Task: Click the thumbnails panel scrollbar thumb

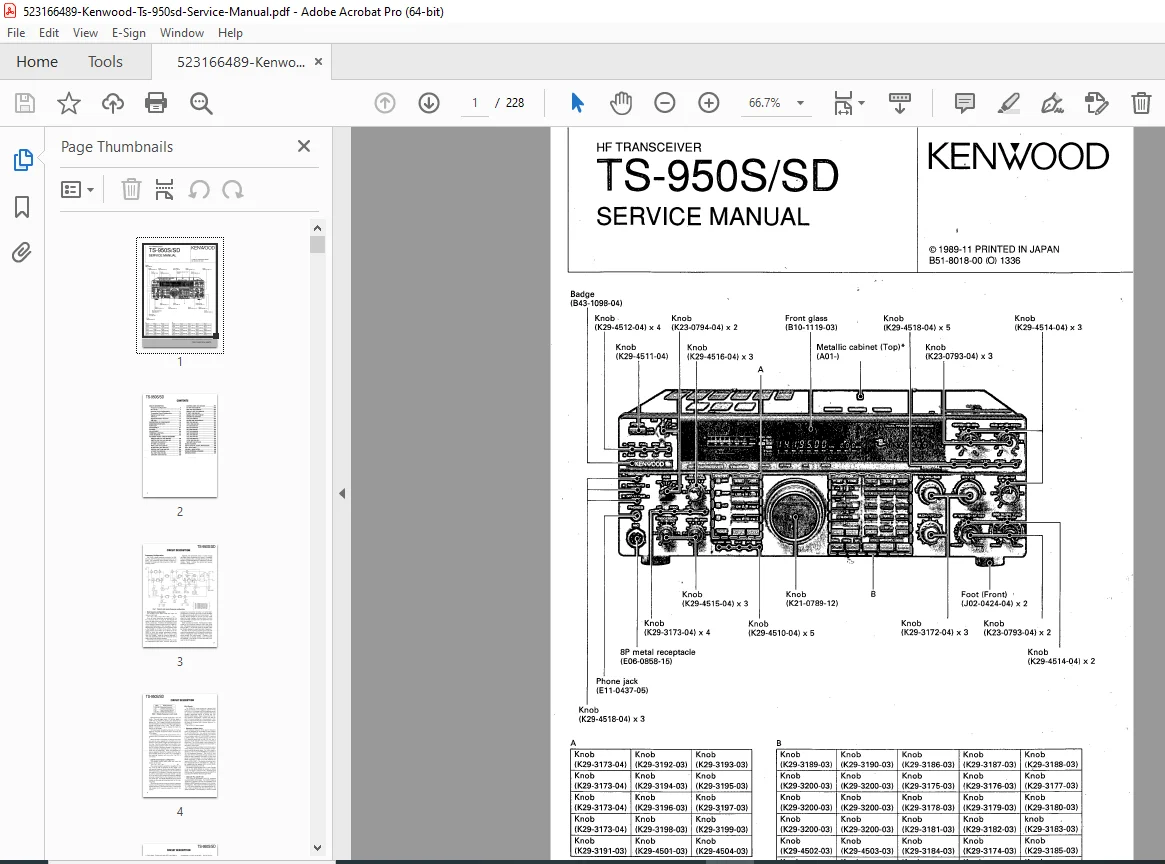Action: pyautogui.click(x=317, y=245)
